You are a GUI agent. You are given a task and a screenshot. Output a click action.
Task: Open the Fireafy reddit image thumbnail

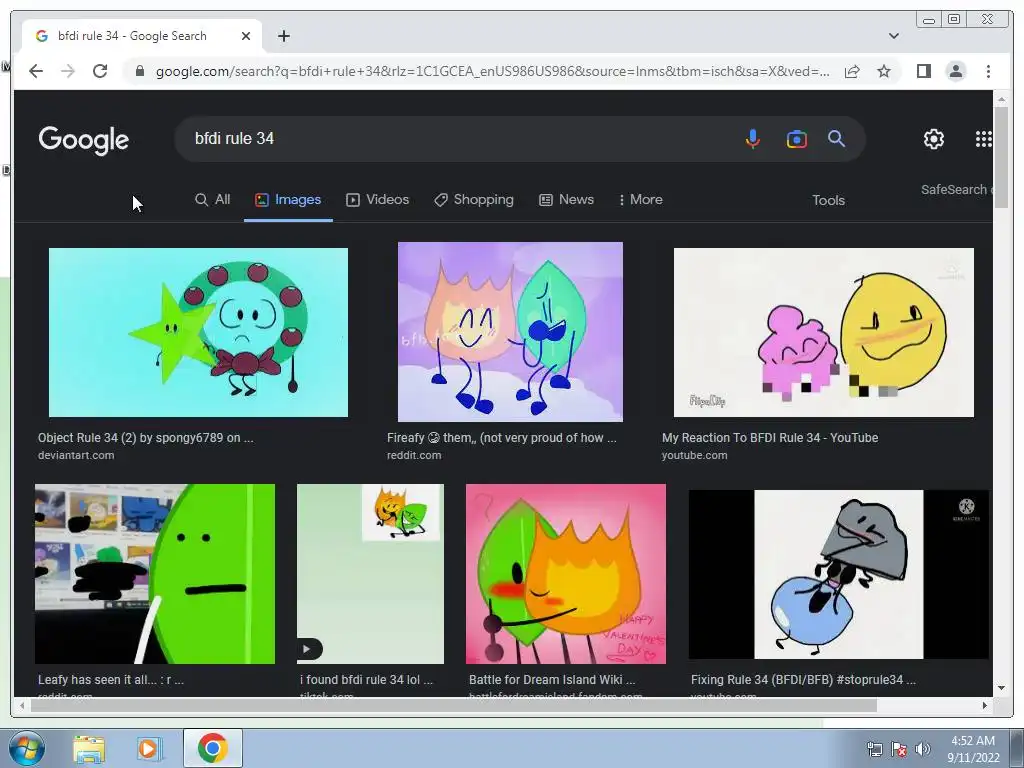pyautogui.click(x=510, y=332)
